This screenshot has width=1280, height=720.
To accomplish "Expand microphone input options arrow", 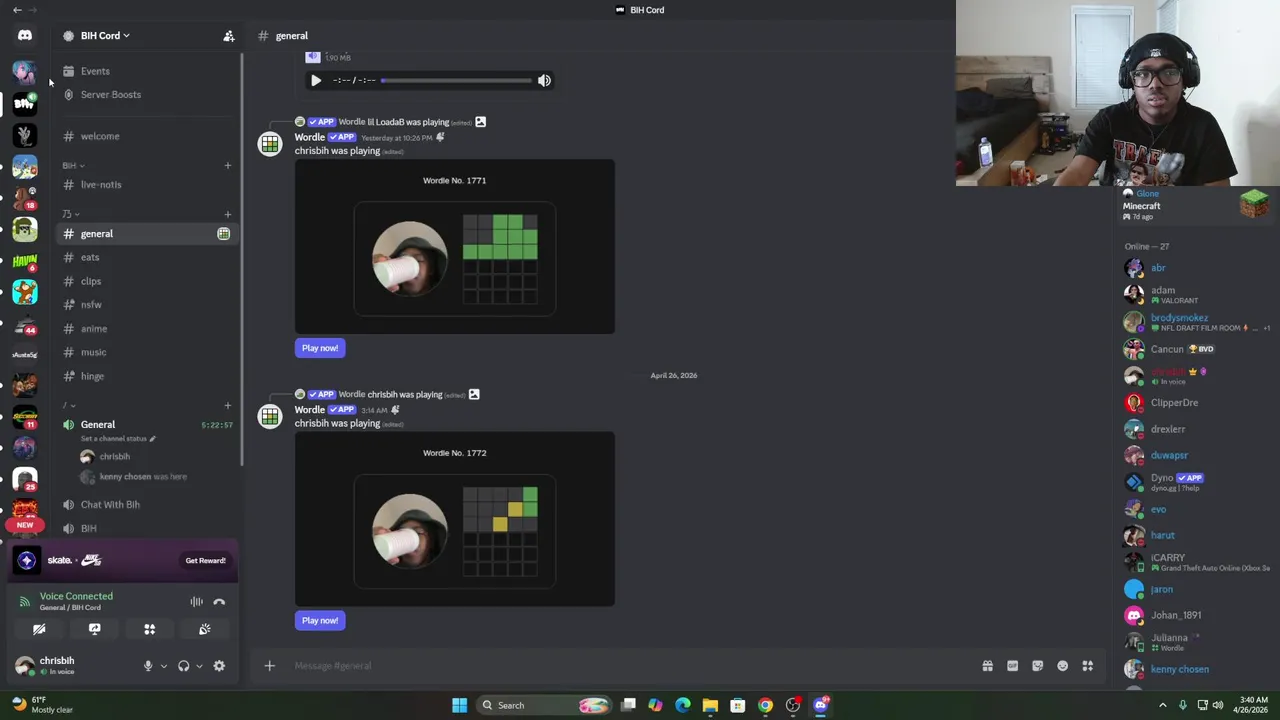I will tap(164, 666).
